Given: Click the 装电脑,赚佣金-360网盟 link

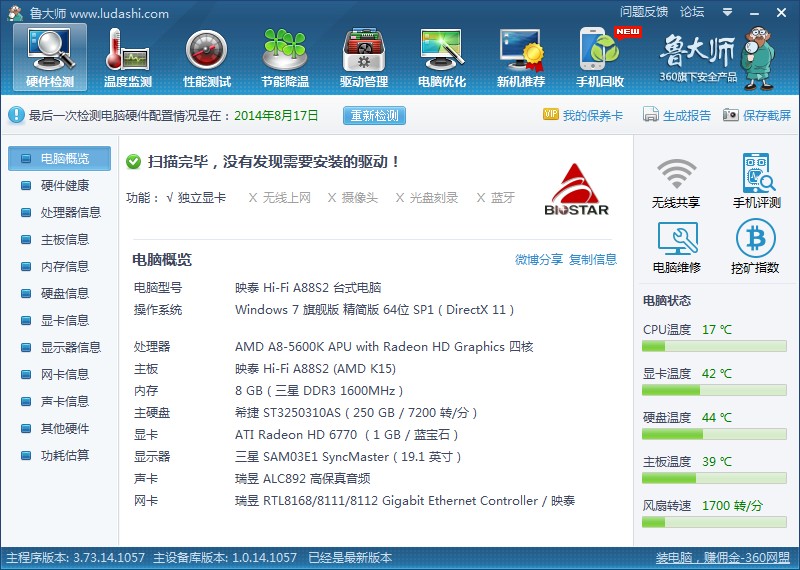Looking at the screenshot, I should coord(722,558).
